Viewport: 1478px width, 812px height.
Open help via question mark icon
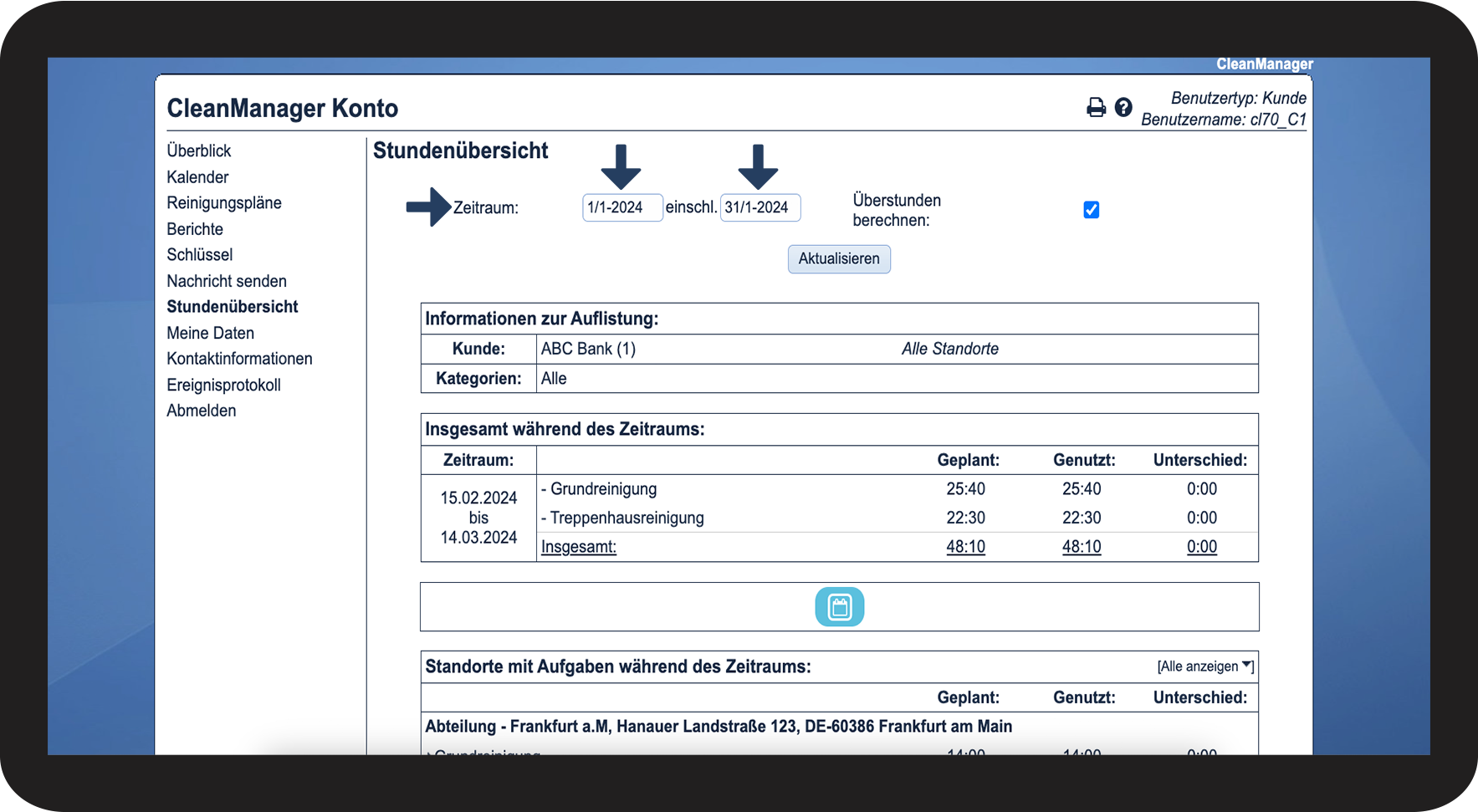[1123, 107]
